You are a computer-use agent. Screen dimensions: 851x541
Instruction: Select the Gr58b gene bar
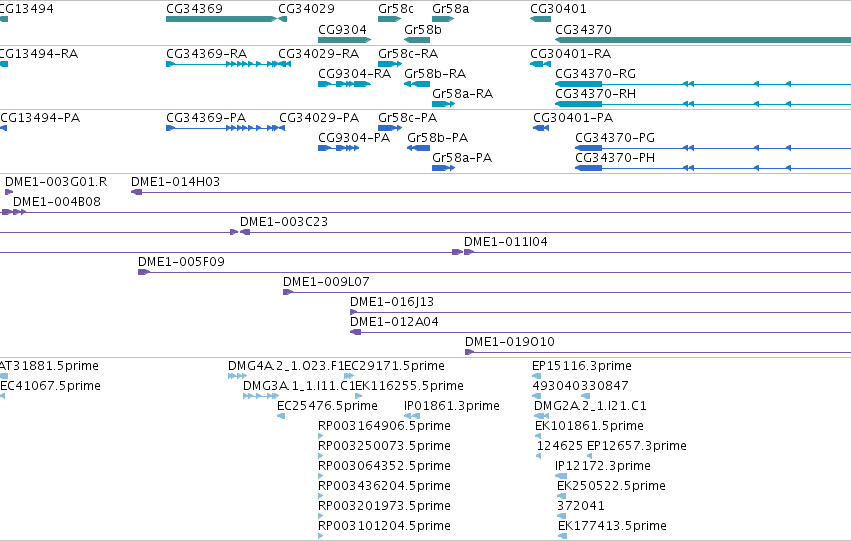(x=417, y=40)
